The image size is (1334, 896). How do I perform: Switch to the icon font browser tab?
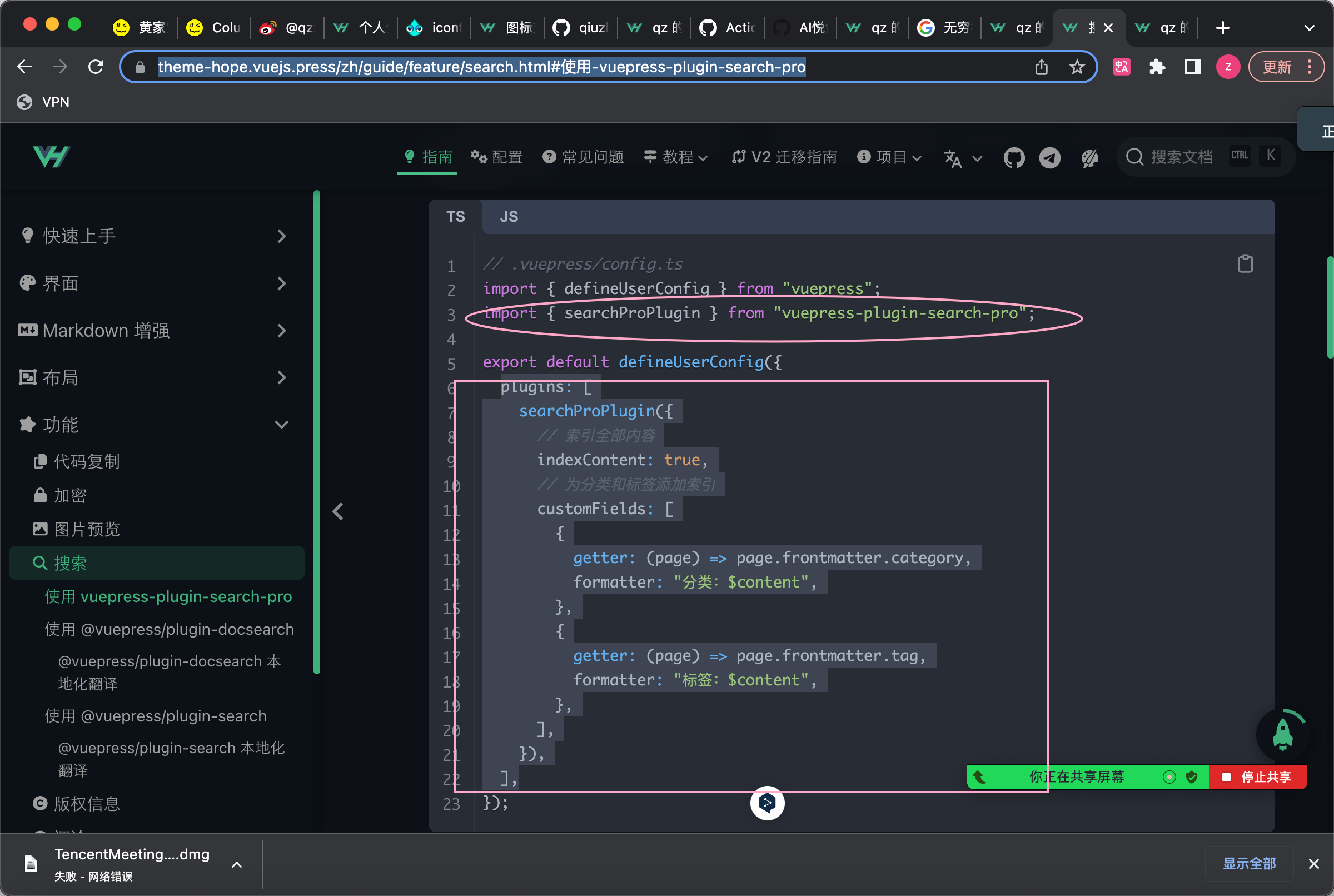434,27
